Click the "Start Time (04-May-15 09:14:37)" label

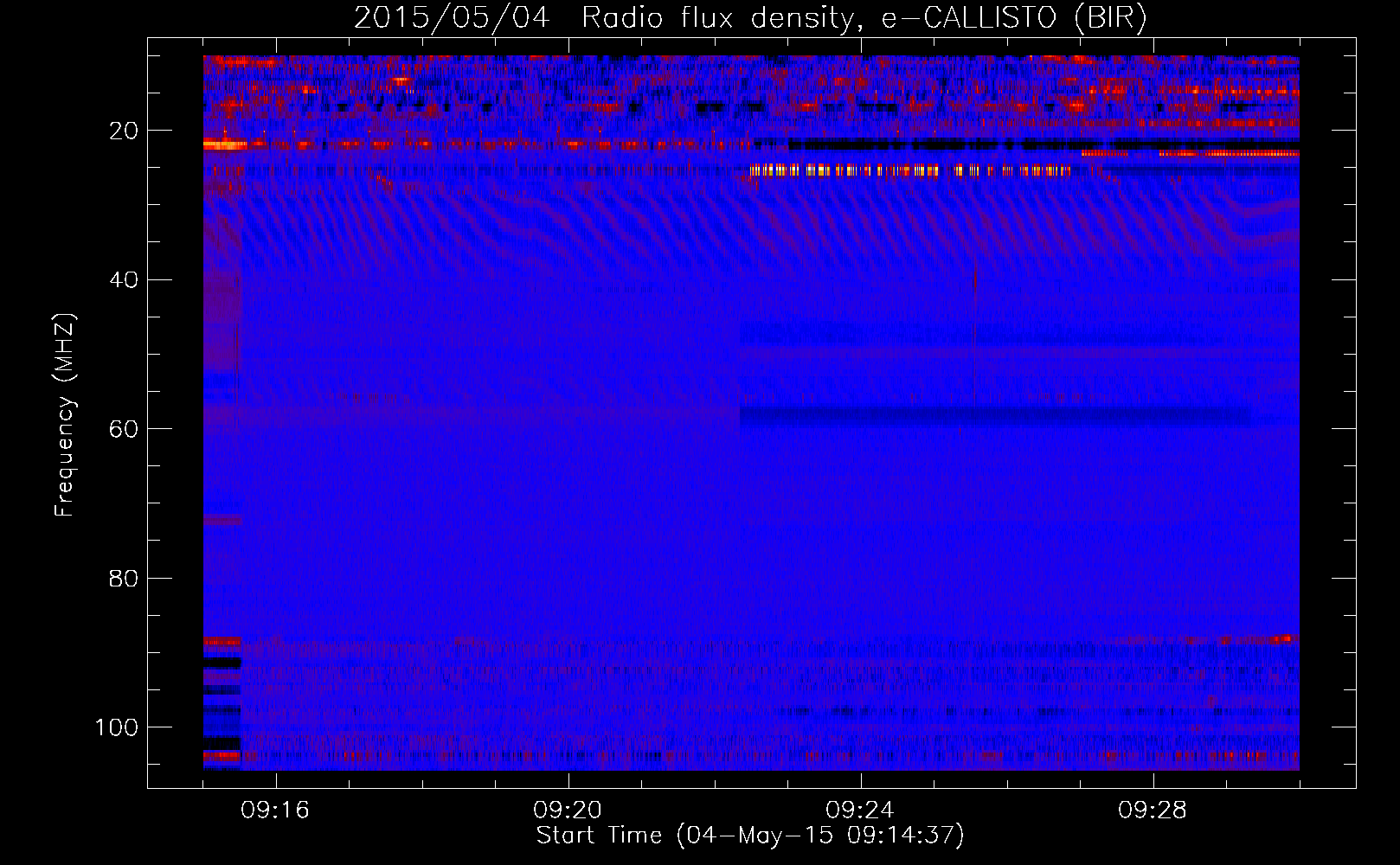(x=750, y=836)
